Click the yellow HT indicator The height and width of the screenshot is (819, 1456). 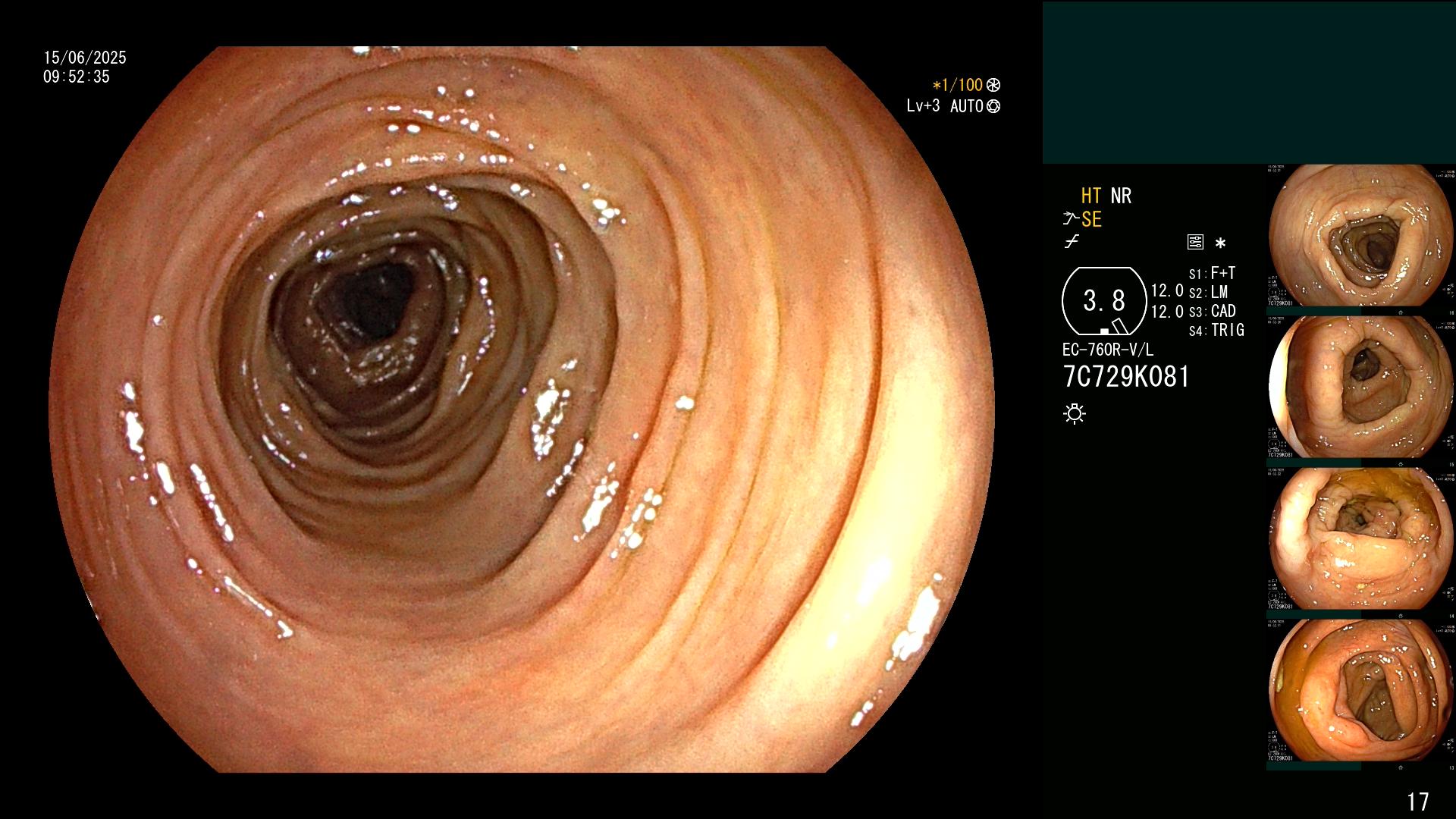(x=1091, y=196)
